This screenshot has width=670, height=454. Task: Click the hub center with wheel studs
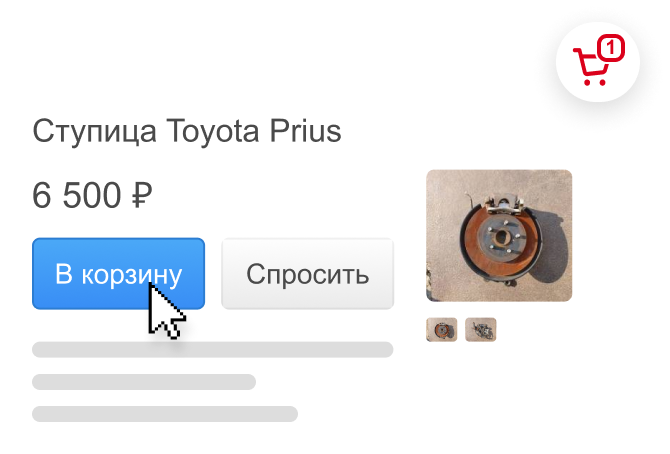point(501,236)
